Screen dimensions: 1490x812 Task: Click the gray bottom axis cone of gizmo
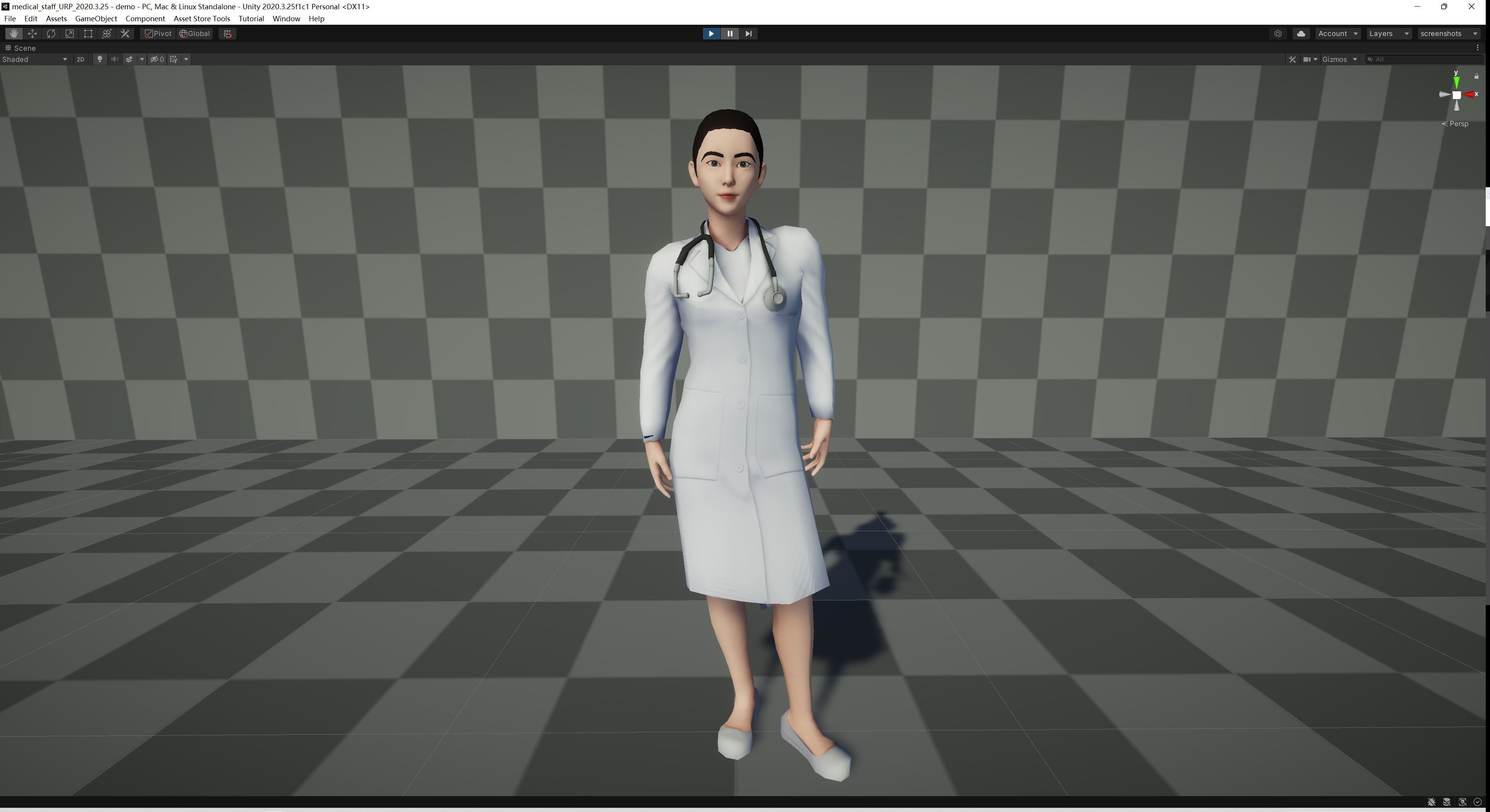coord(1456,106)
